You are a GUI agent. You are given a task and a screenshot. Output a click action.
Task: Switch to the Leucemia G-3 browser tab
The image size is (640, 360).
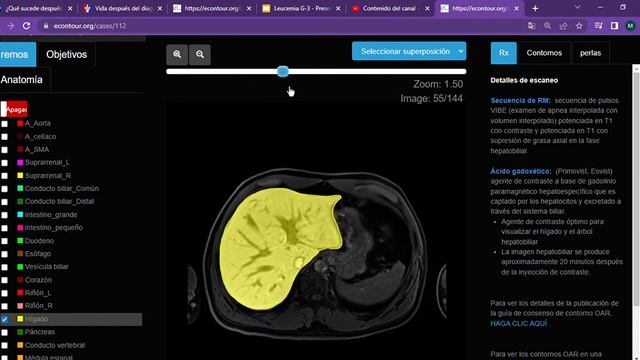302,8
